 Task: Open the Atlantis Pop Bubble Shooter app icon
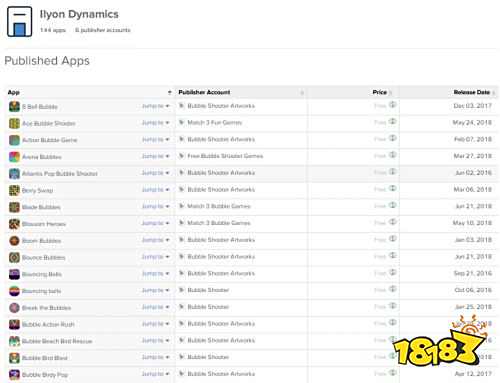click(14, 174)
